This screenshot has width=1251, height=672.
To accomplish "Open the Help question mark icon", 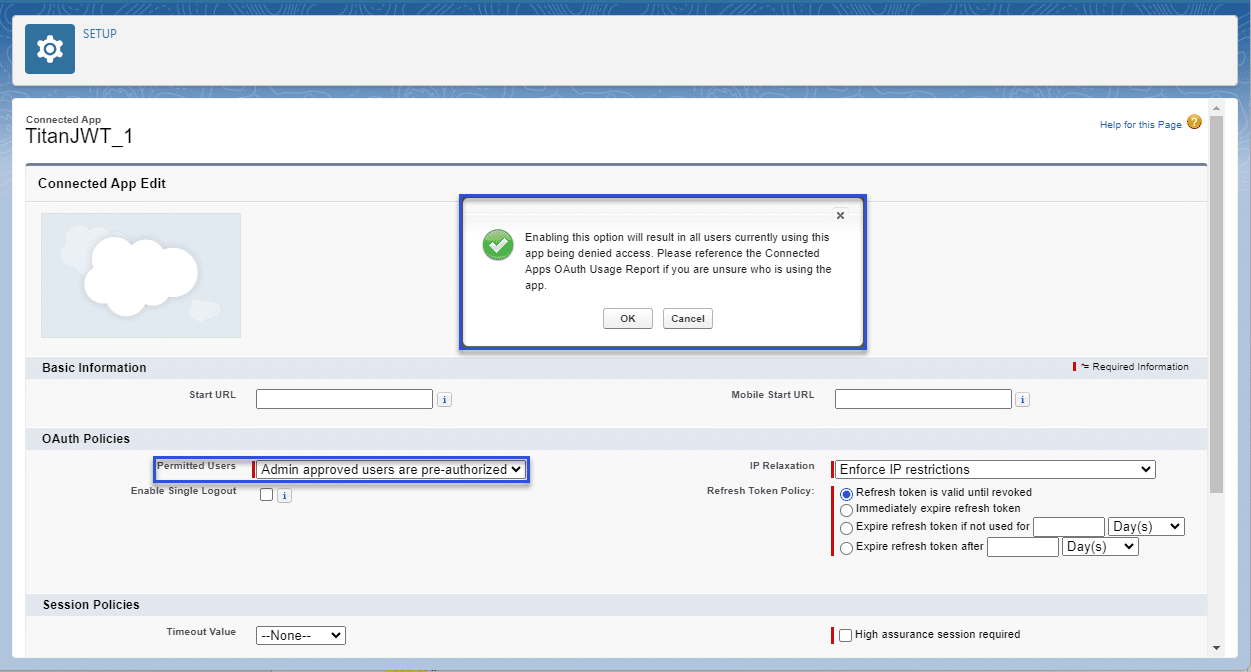I will 1194,121.
